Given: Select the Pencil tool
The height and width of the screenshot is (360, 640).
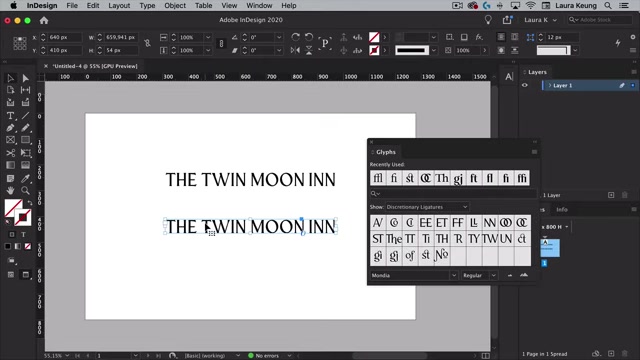Looking at the screenshot, I should 25,128.
